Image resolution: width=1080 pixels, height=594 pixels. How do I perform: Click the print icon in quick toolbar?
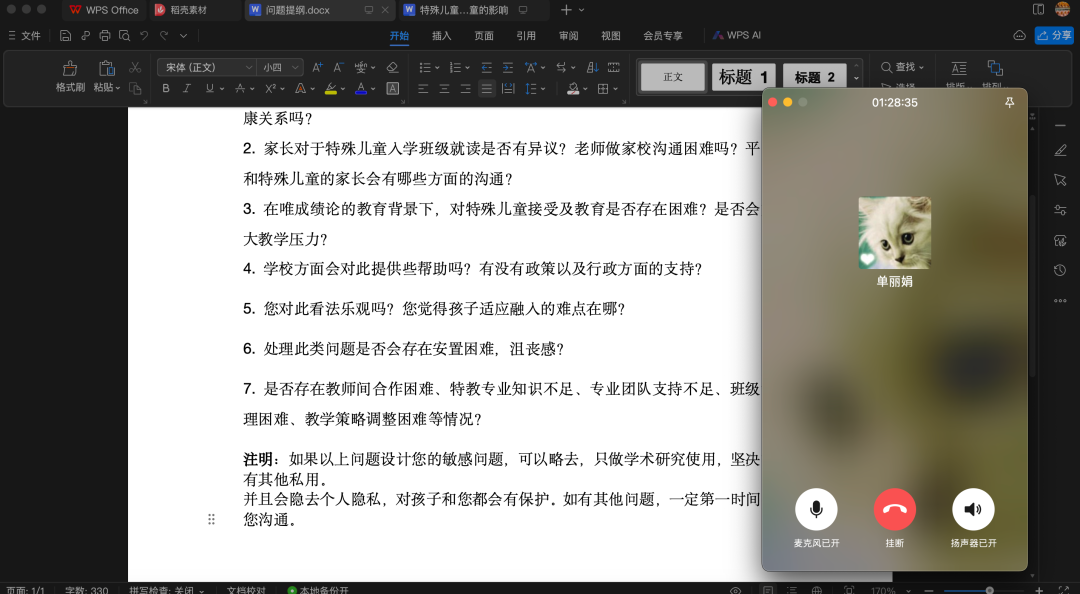[x=104, y=36]
